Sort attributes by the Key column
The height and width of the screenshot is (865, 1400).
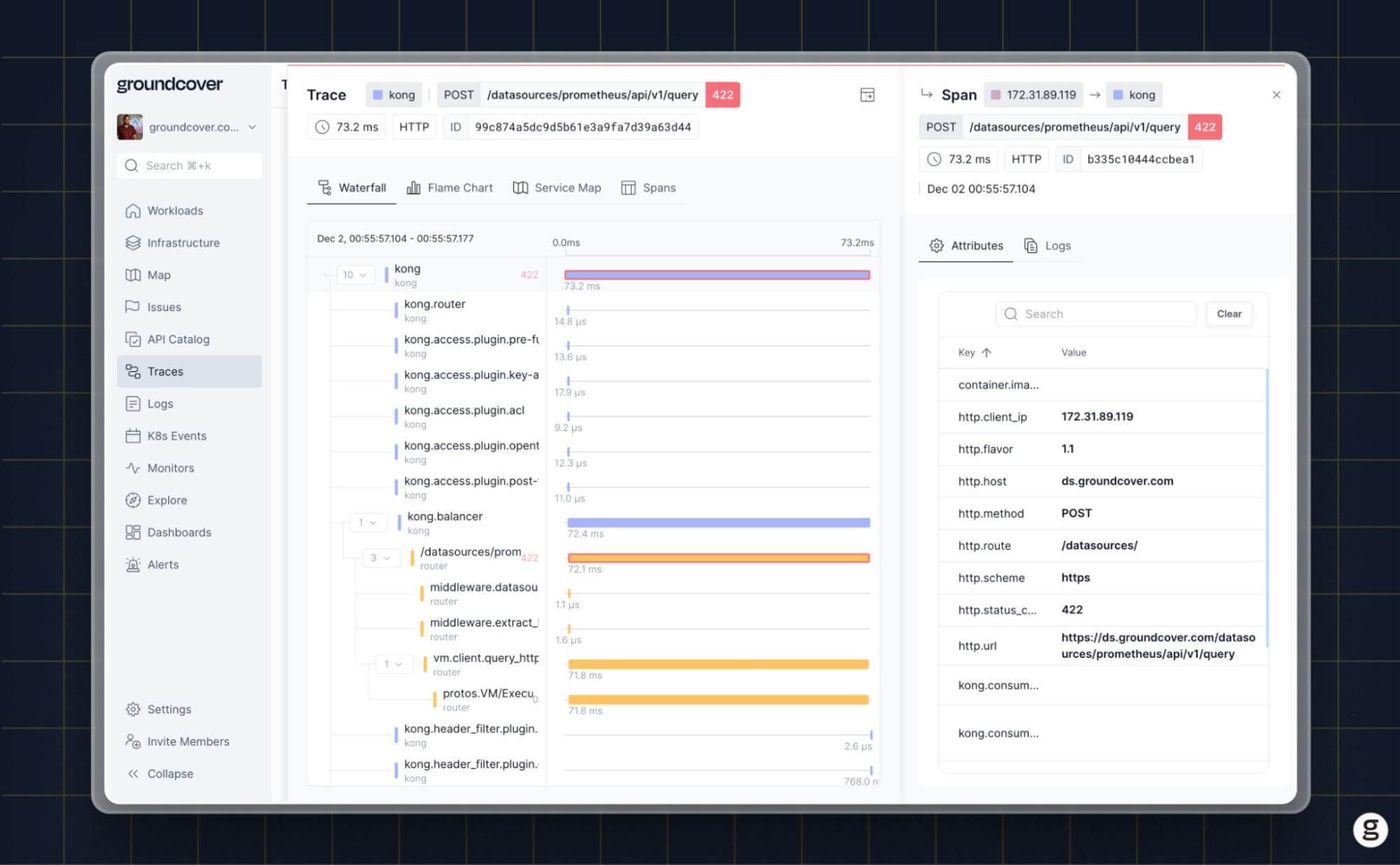pos(975,353)
